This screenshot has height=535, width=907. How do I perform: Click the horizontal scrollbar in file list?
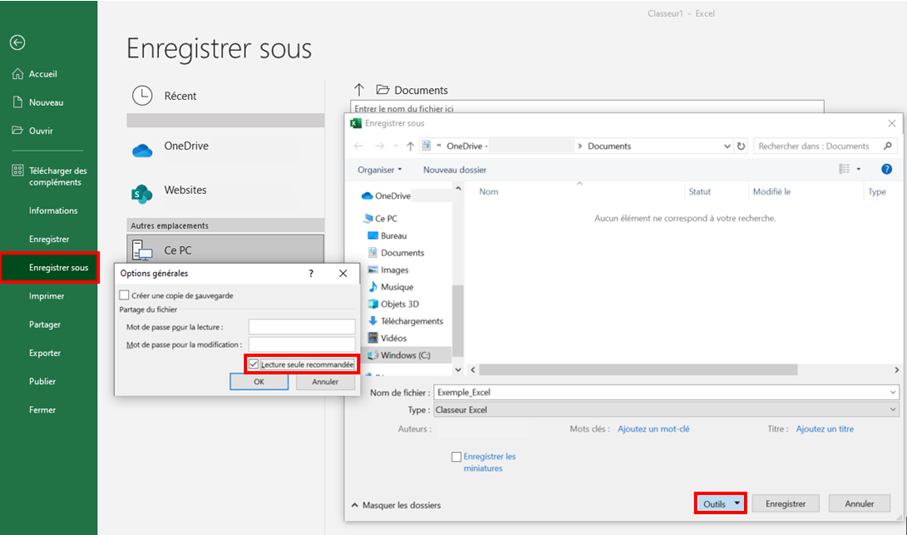point(638,370)
